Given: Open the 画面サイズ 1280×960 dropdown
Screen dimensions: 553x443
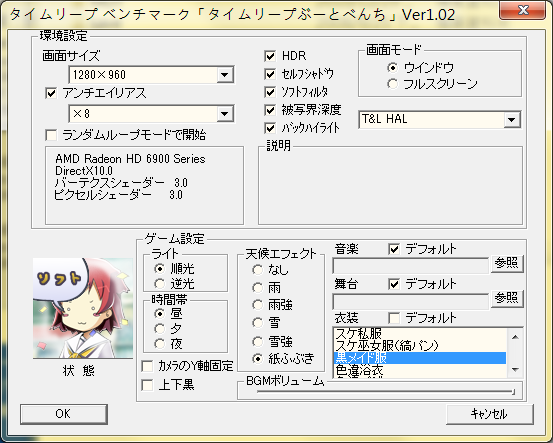Looking at the screenshot, I should [x=151, y=75].
